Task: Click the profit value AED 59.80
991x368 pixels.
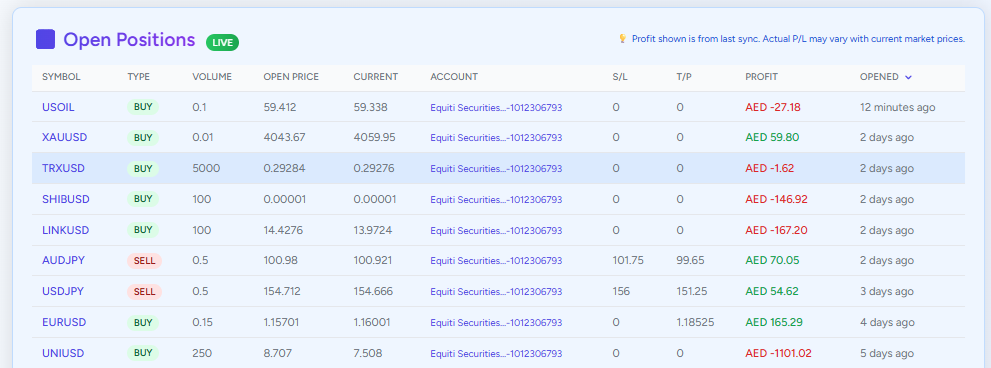Action: point(772,137)
